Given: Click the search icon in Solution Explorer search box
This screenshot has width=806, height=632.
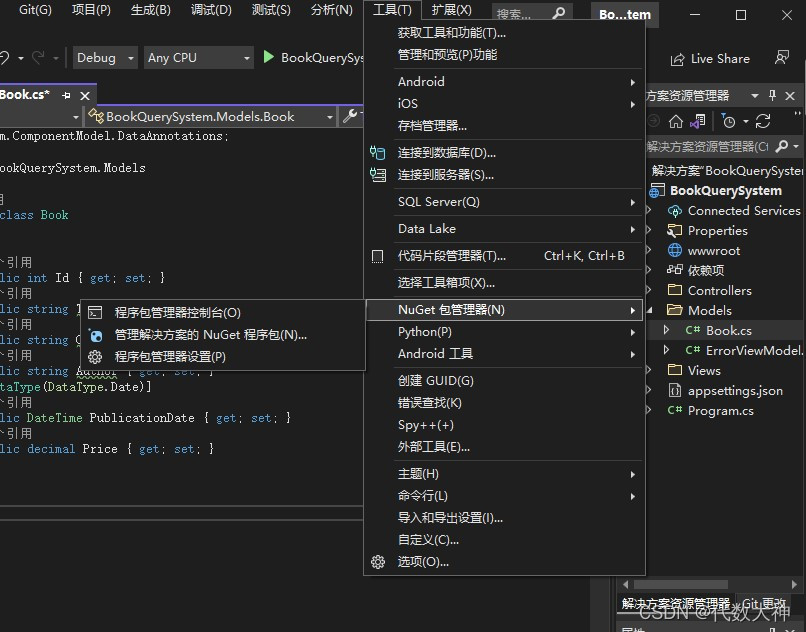Looking at the screenshot, I should [781, 147].
